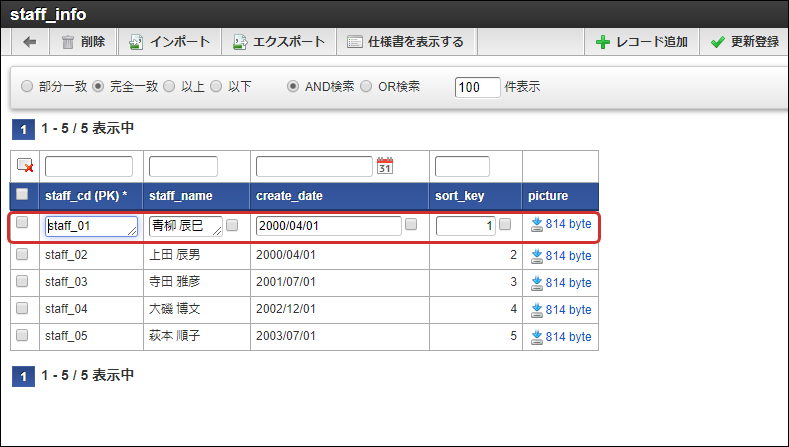Download picture for staff_01 row
The image size is (789, 447).
coord(561,225)
